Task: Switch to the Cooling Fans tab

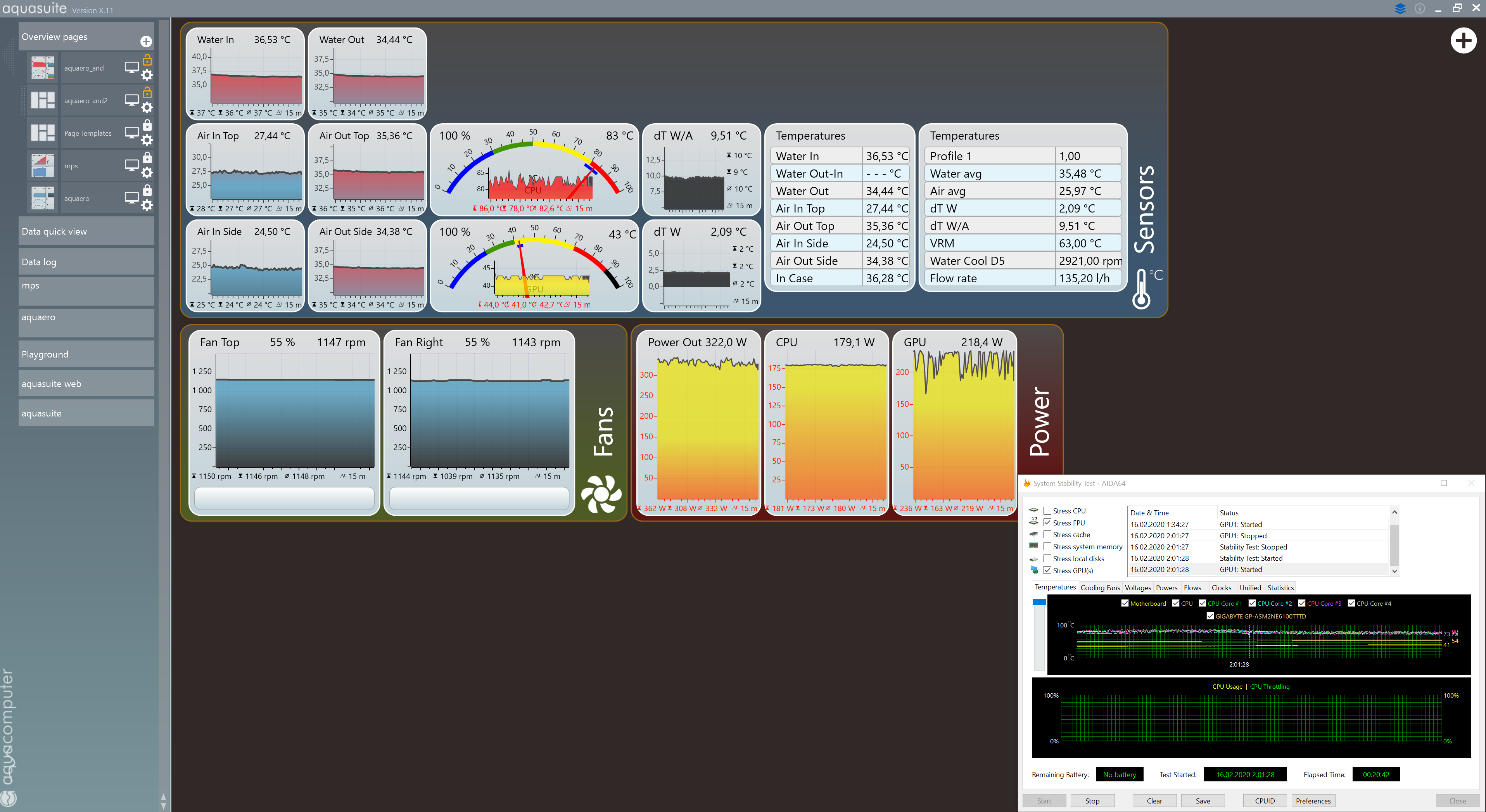Action: point(1099,587)
